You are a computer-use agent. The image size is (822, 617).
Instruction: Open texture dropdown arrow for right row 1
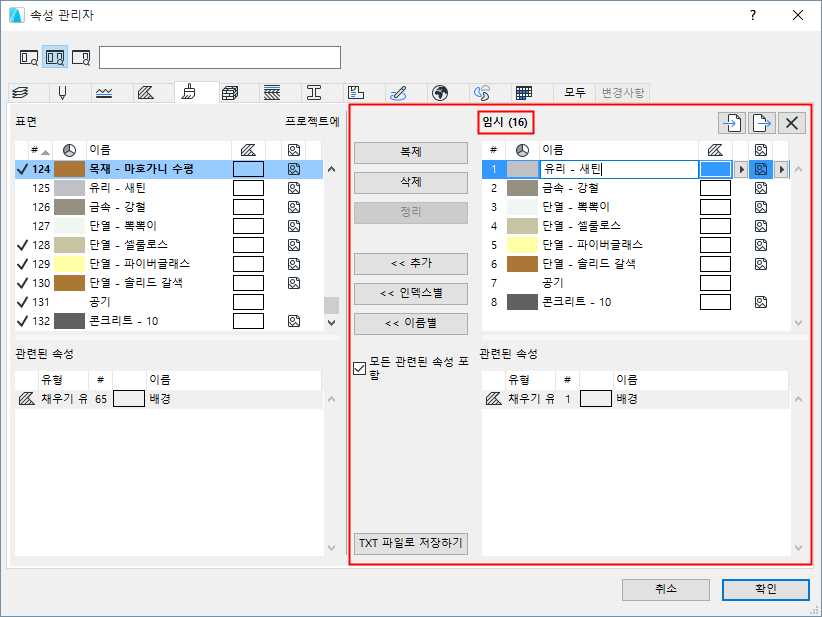point(781,169)
